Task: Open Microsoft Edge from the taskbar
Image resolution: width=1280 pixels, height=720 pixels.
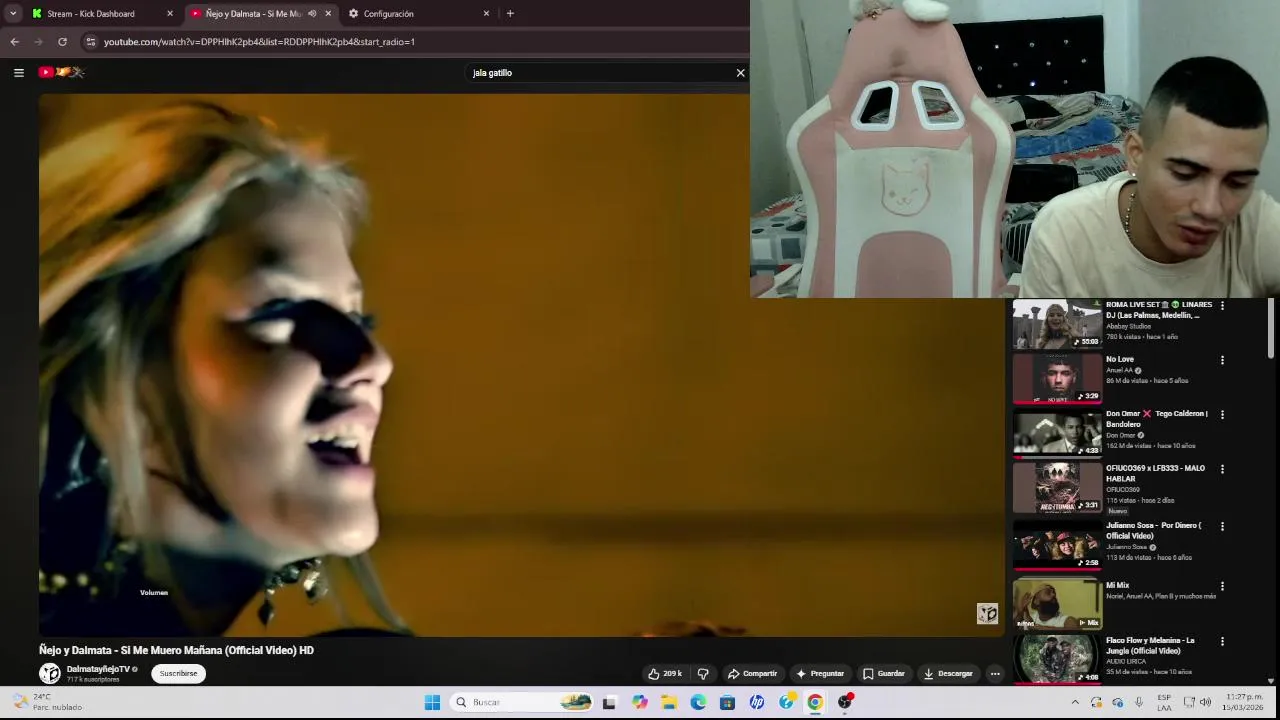Action: click(x=698, y=702)
